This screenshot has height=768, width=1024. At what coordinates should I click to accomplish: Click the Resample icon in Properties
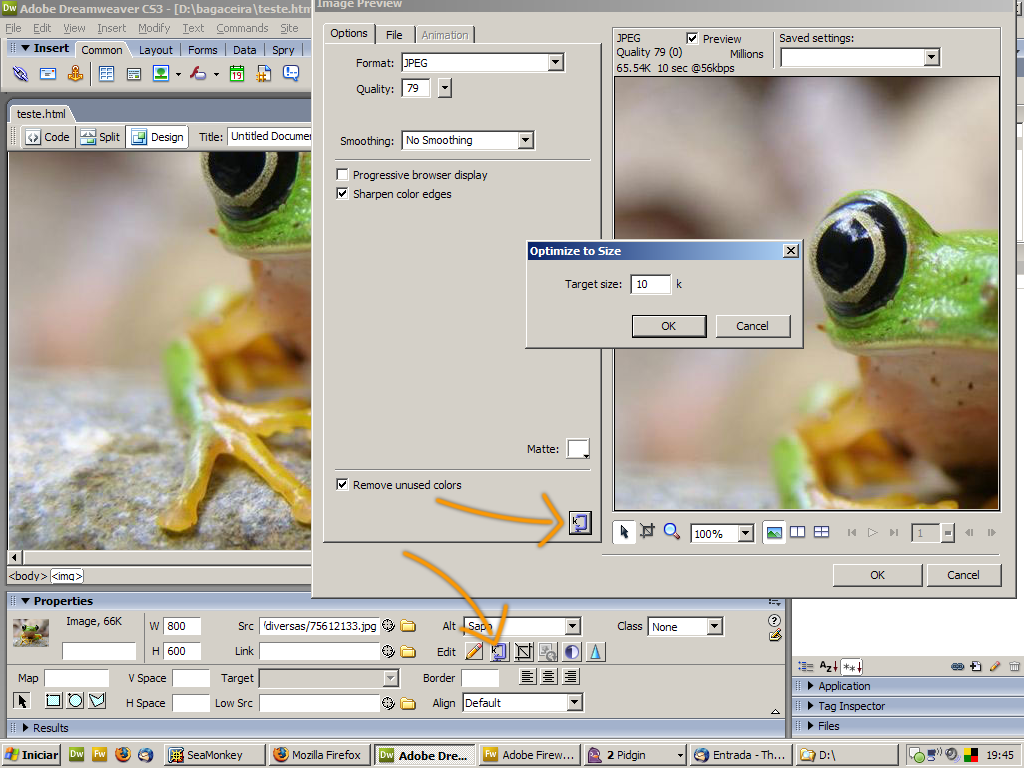click(x=548, y=651)
